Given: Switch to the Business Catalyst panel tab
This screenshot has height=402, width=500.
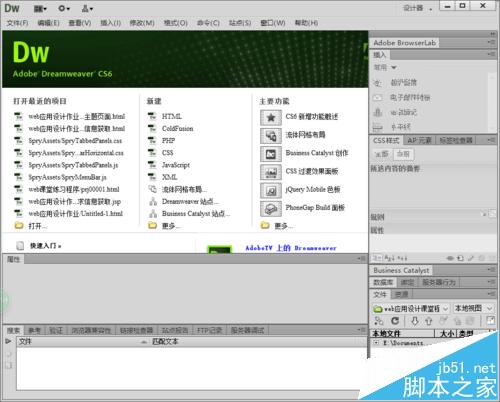Looking at the screenshot, I should click(x=401, y=270).
